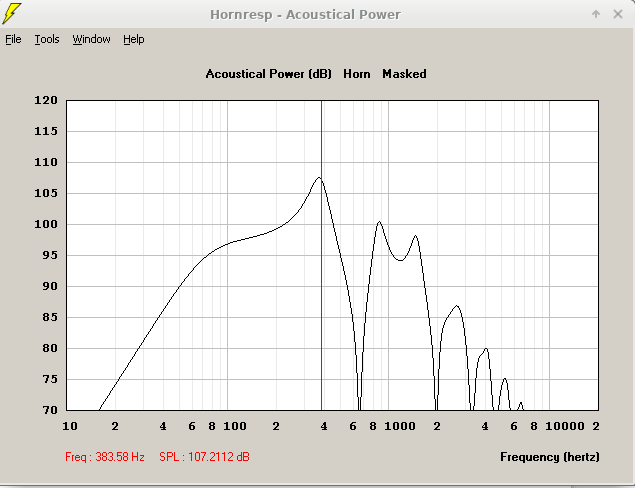
Task: Click the 10000 Hz x-axis label
Action: [565, 426]
